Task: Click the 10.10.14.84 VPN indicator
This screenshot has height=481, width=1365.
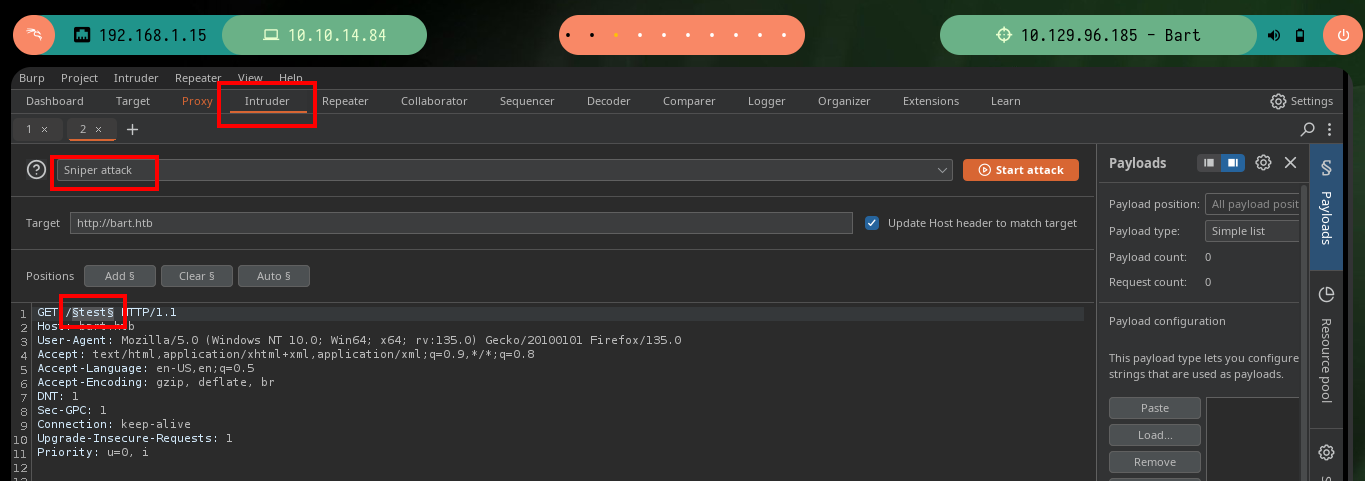Action: point(325,35)
